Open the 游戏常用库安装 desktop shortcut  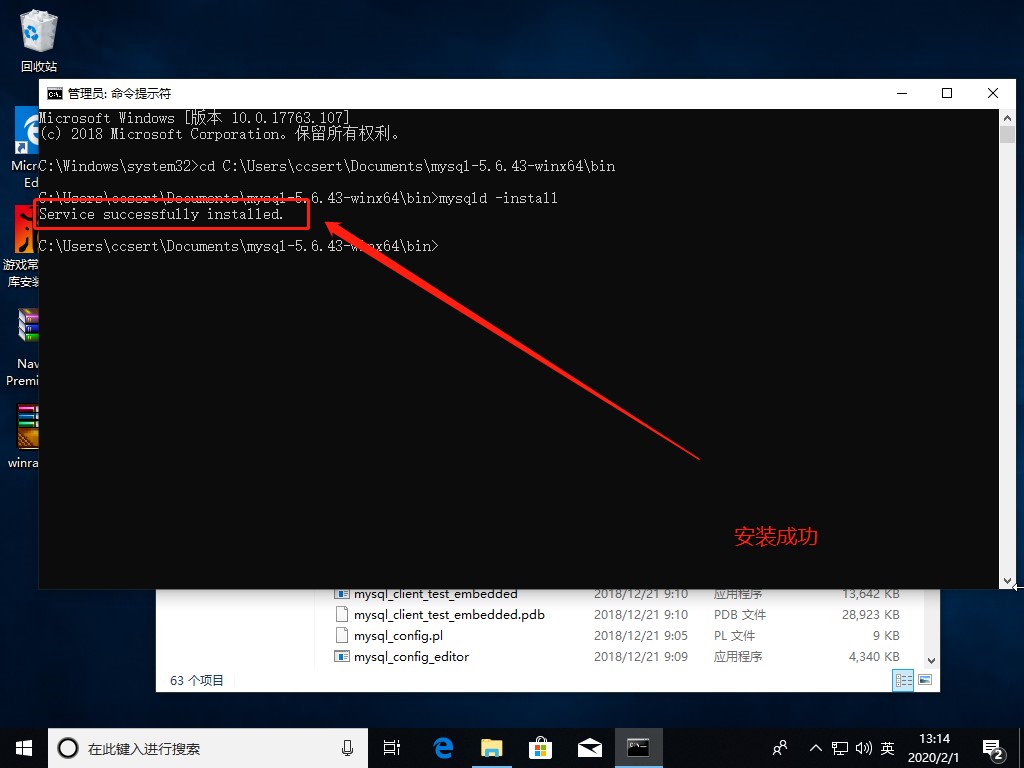tap(22, 247)
